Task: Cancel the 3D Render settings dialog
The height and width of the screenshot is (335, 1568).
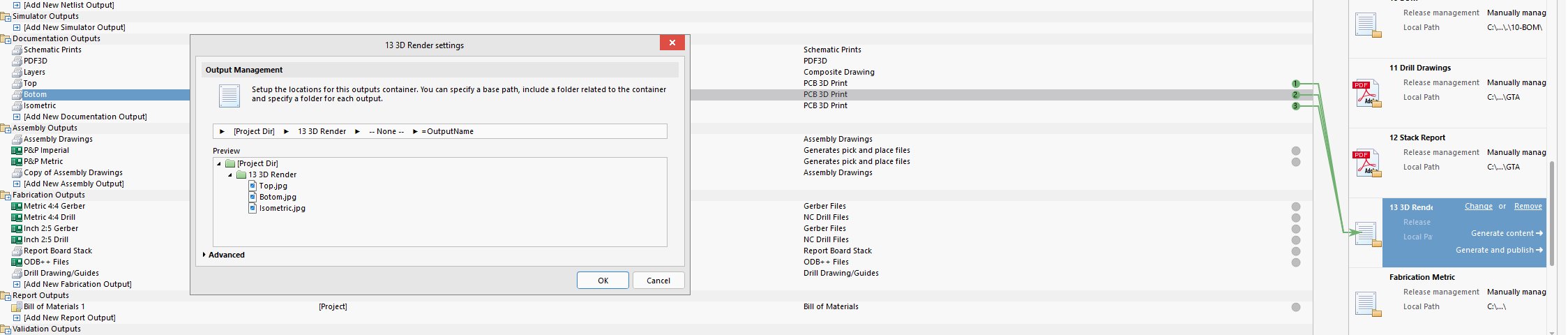Action: click(658, 281)
